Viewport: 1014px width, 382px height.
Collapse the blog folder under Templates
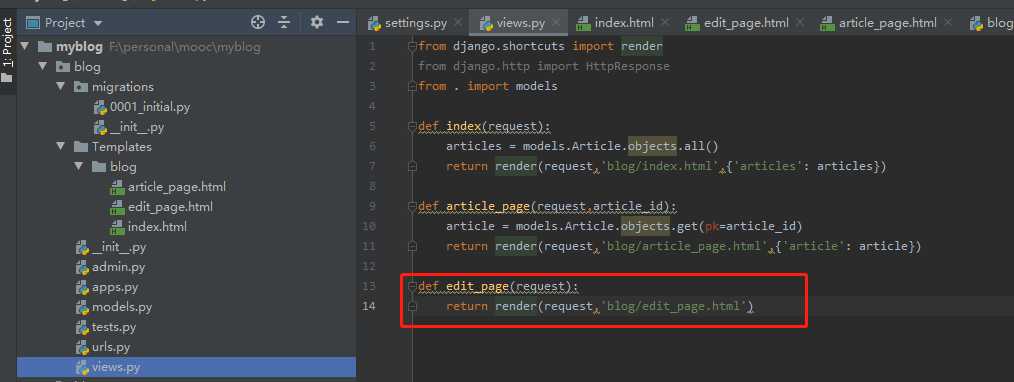tap(78, 167)
